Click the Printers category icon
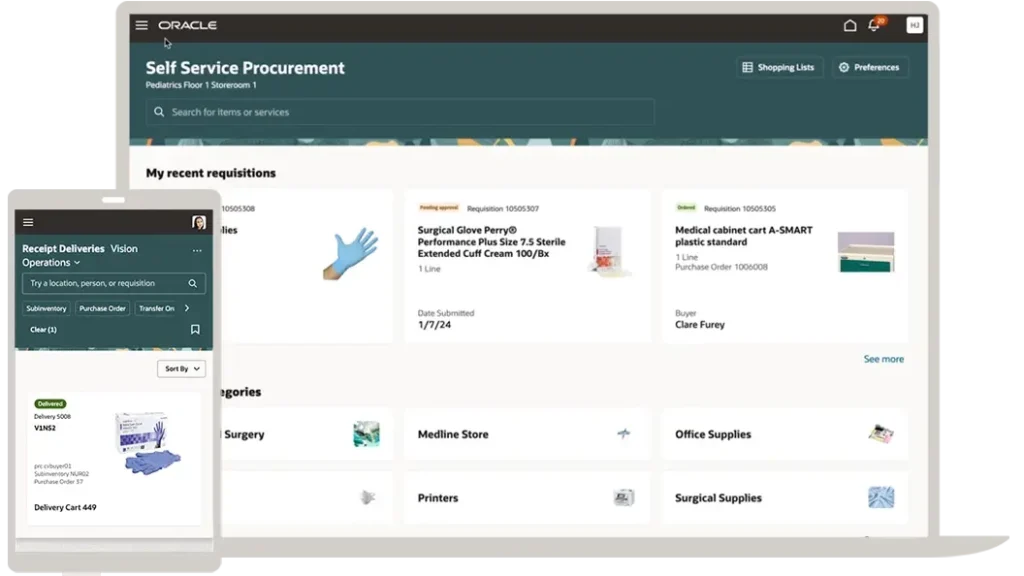This screenshot has height=576, width=1024. (x=624, y=498)
